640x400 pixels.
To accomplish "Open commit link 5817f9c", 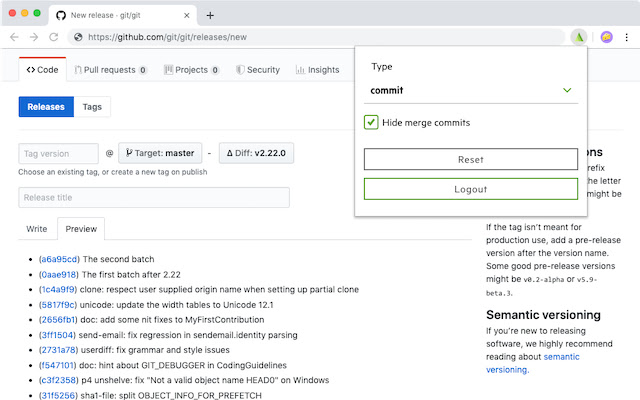I will click(58, 305).
